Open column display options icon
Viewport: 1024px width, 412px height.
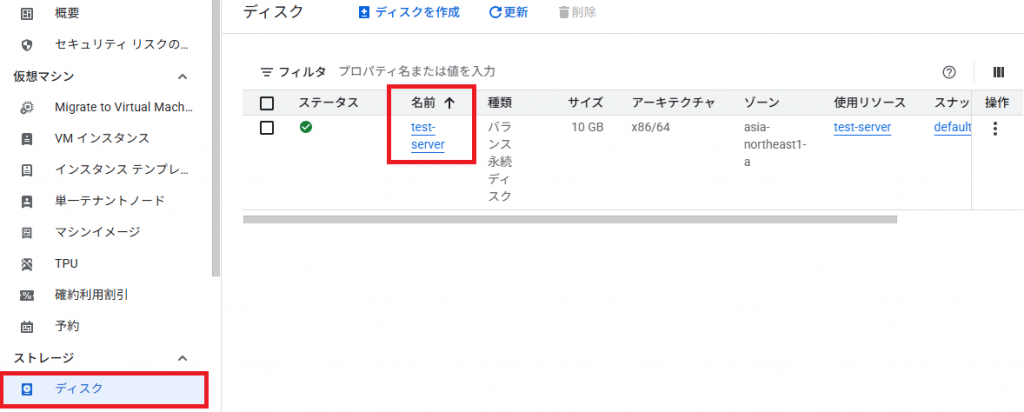pos(999,72)
